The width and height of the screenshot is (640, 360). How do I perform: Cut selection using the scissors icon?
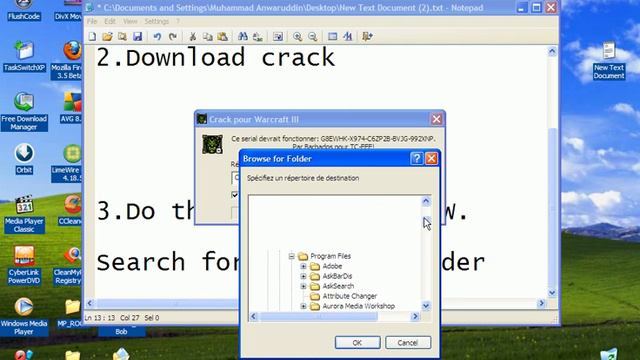point(192,37)
